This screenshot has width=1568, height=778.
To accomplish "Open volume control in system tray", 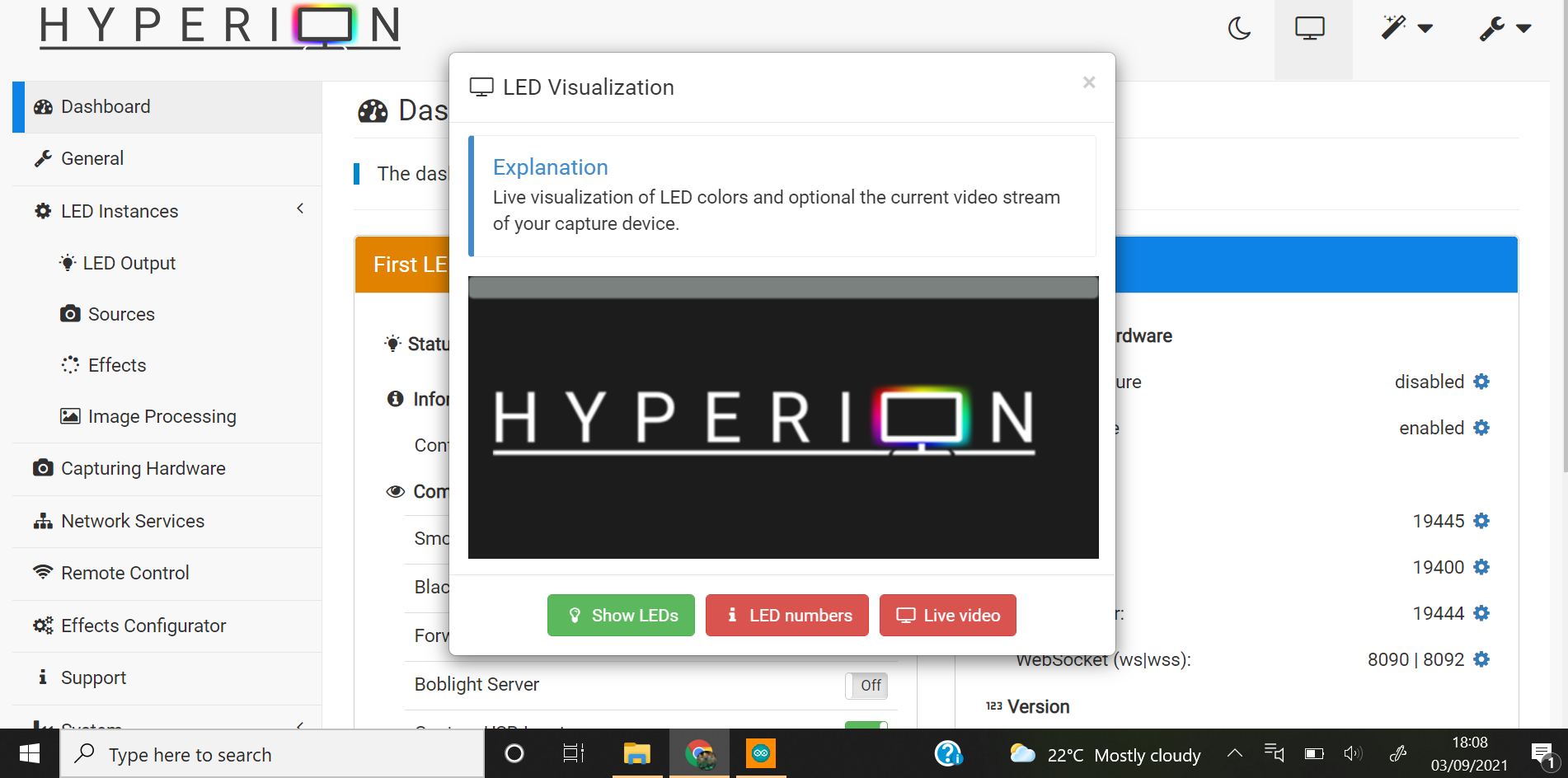I will (1352, 753).
